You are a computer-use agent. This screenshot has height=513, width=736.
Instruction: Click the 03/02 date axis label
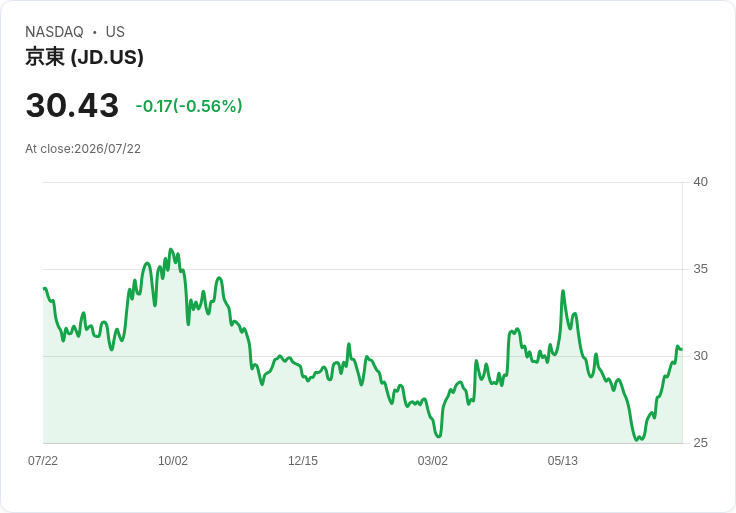432,461
